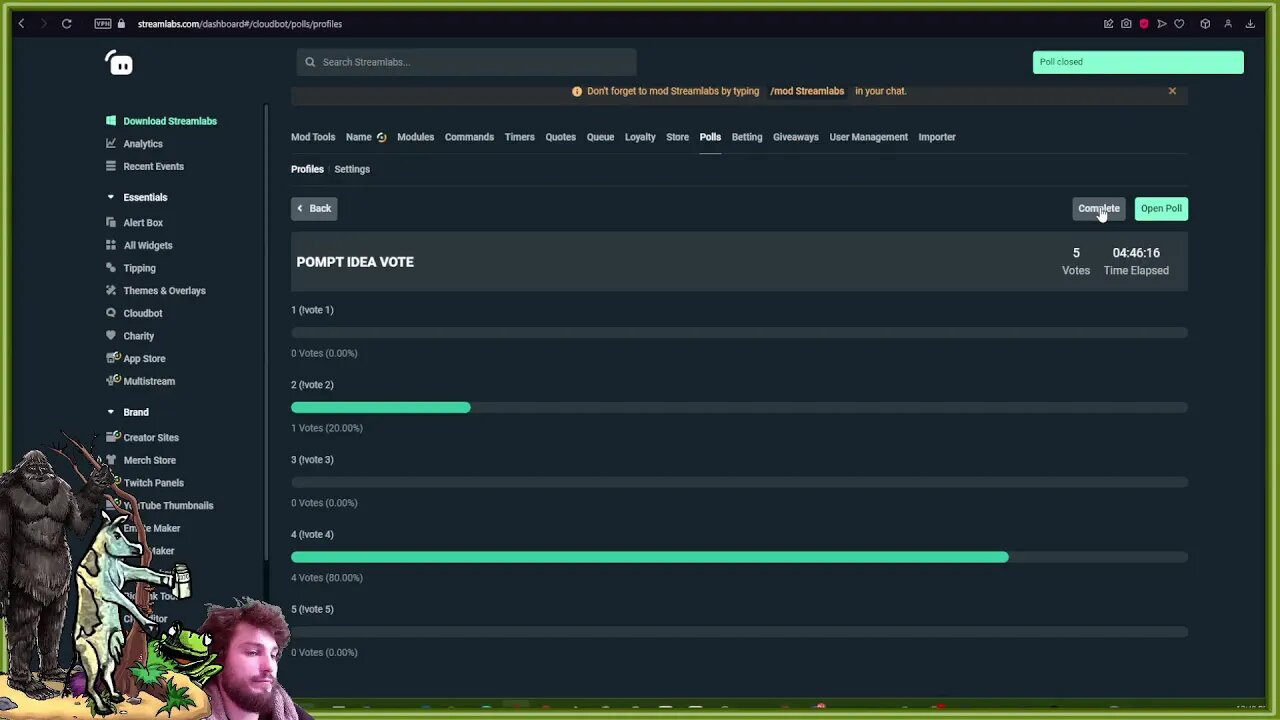The height and width of the screenshot is (720, 1280).
Task: Open YouTube Thumbnails in sidebar
Action: [x=168, y=506]
